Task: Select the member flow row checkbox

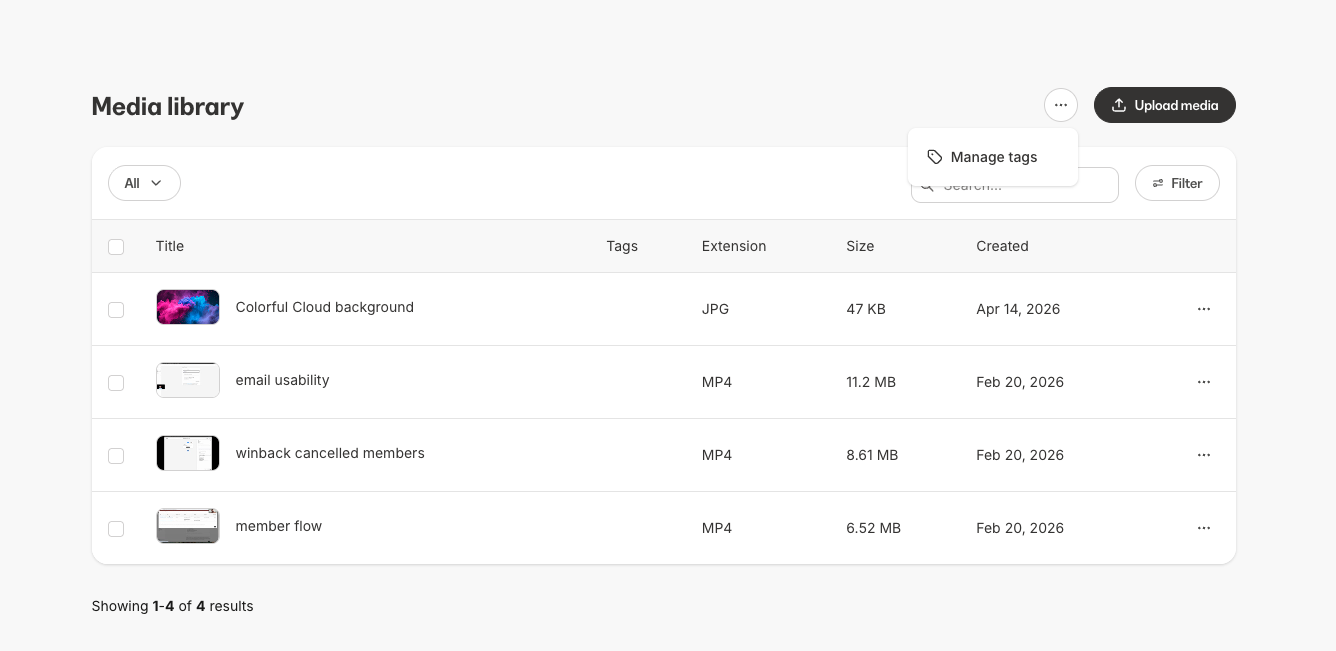Action: coord(116,529)
